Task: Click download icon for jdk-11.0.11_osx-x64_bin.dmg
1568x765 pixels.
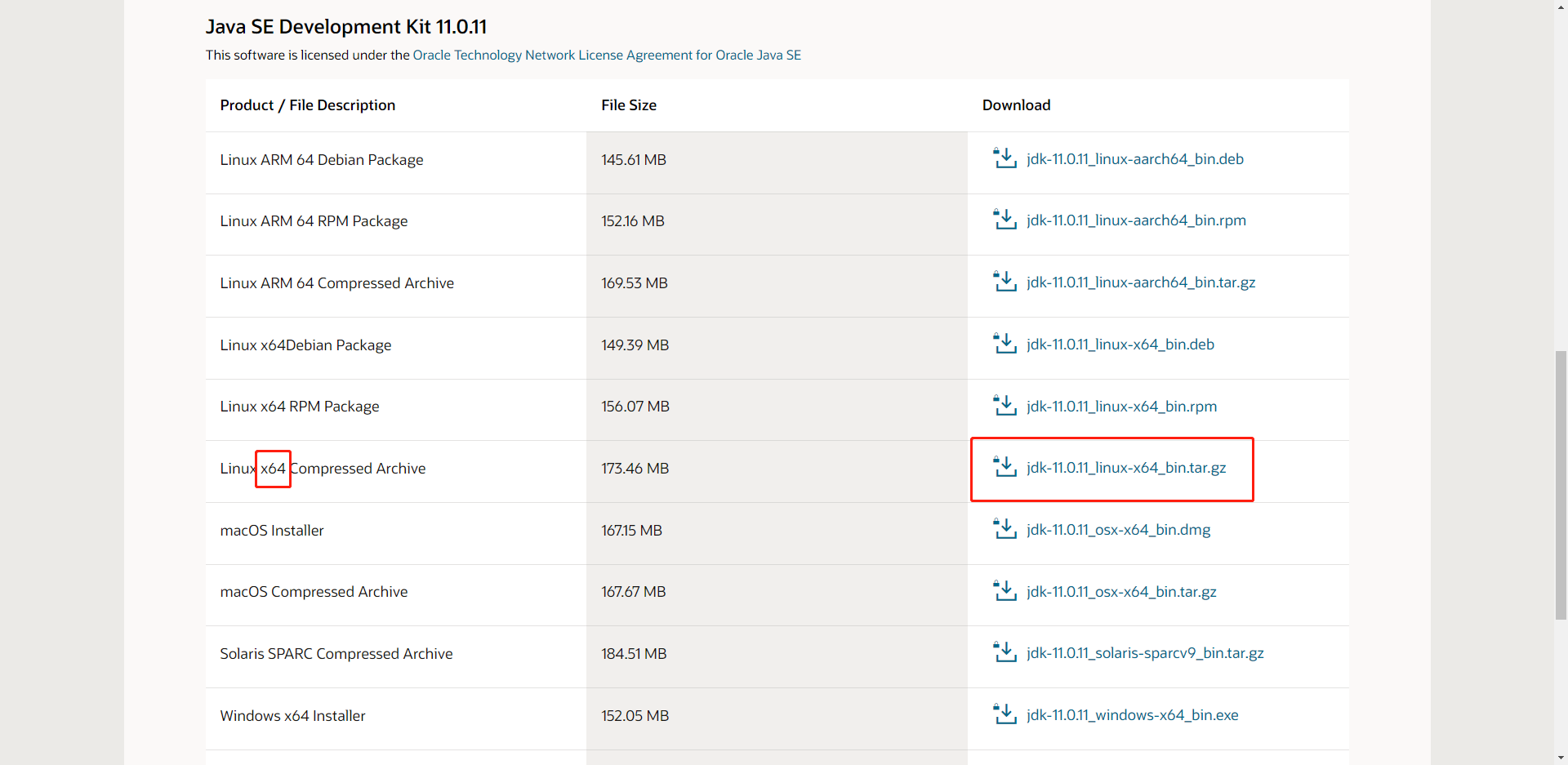Action: [1004, 528]
